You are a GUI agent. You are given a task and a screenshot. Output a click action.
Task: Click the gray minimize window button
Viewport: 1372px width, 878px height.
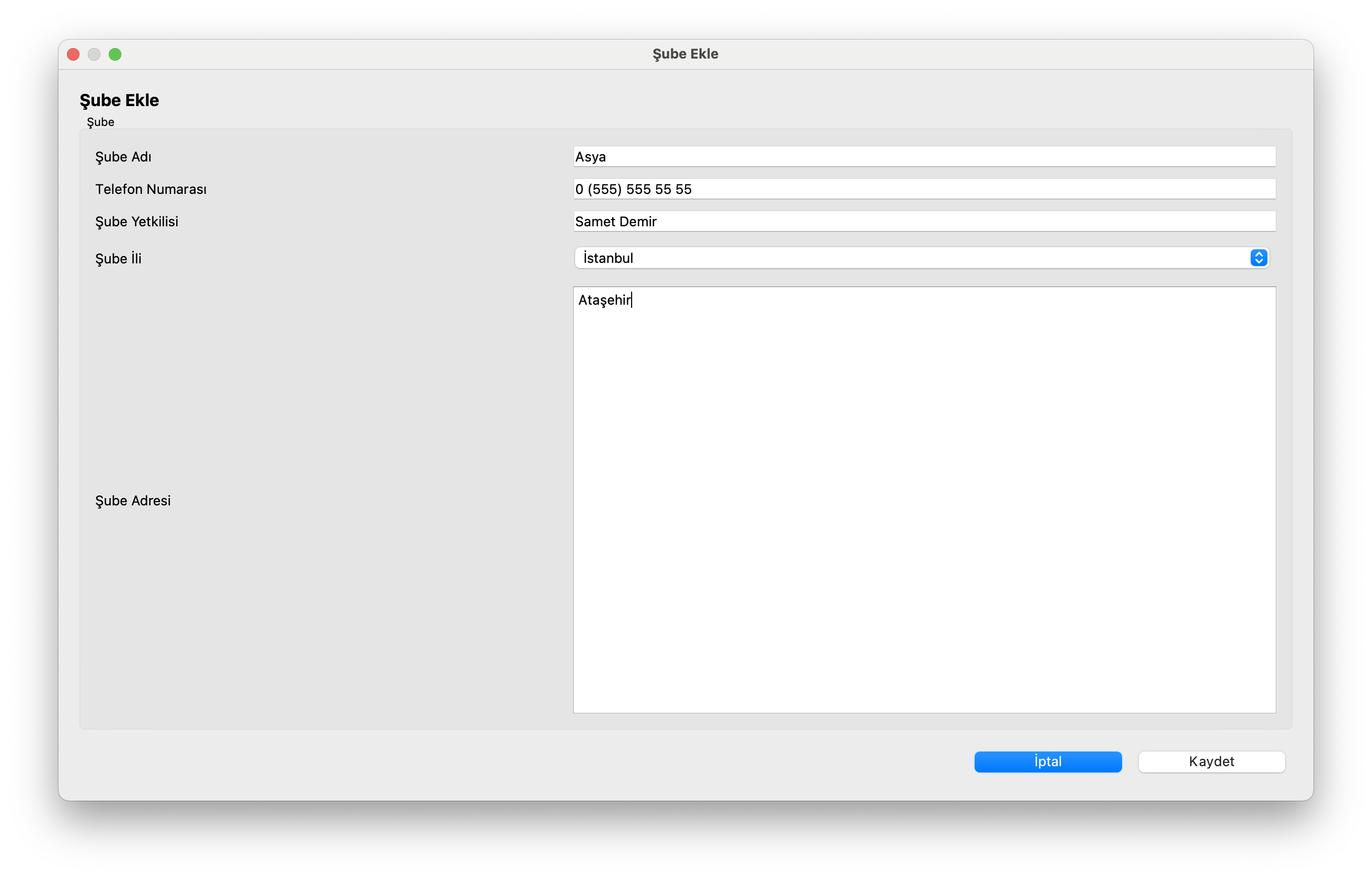(94, 55)
